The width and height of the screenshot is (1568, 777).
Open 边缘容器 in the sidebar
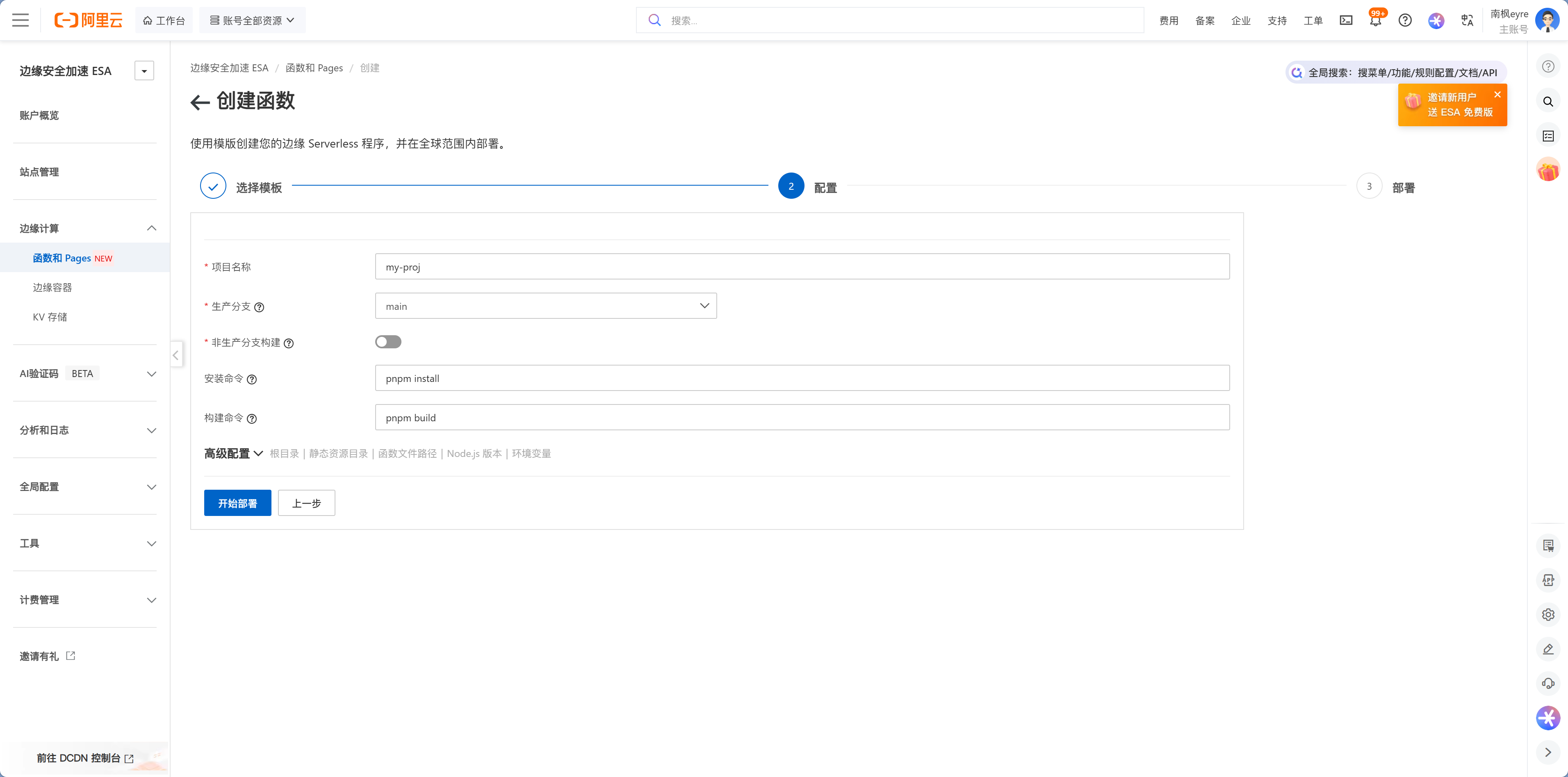coord(52,287)
